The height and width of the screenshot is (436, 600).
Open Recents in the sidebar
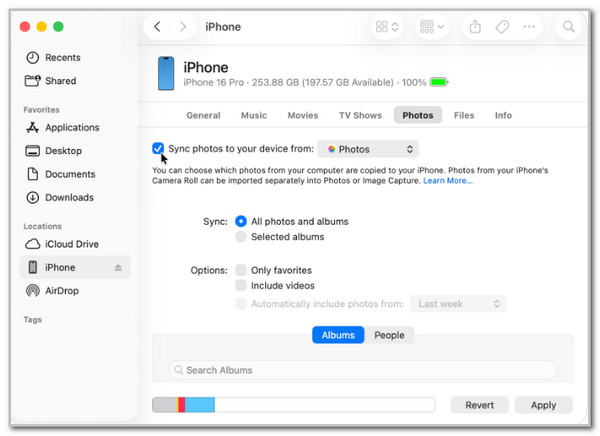tap(62, 58)
